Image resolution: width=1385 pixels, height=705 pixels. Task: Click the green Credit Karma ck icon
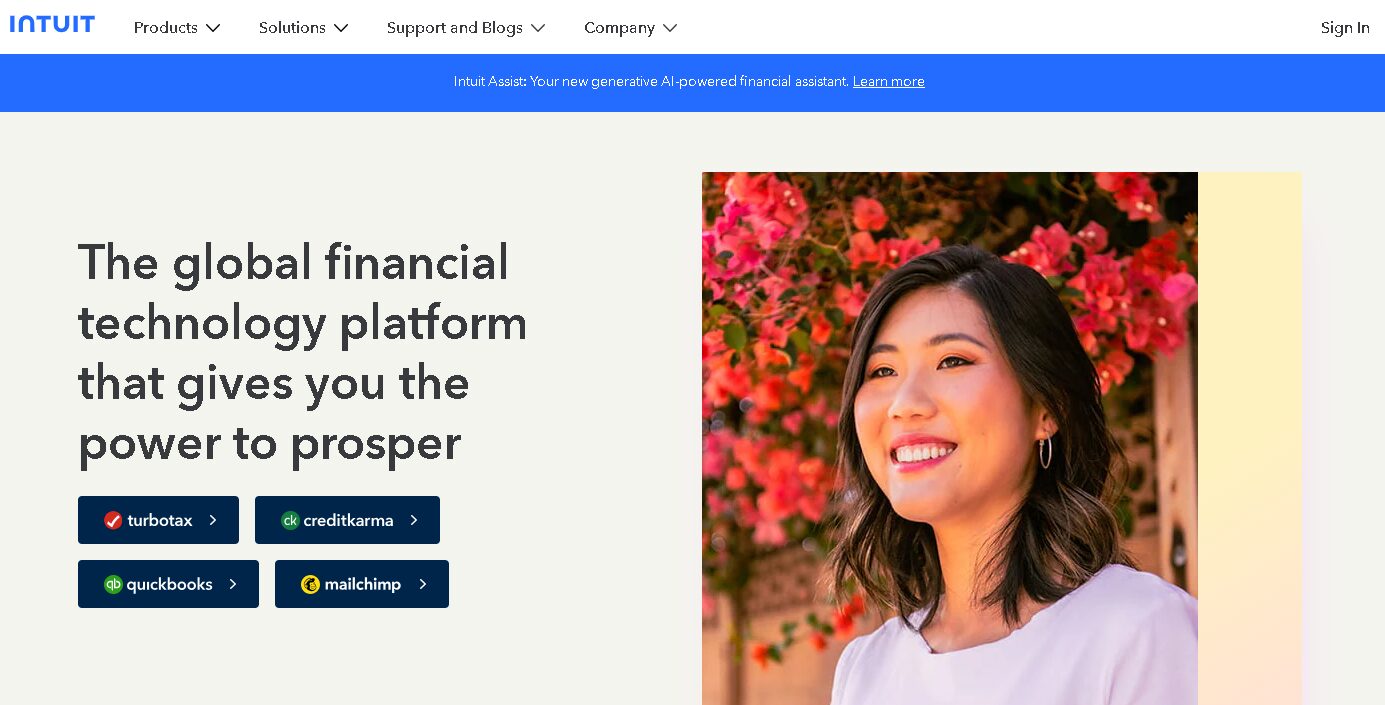click(x=290, y=520)
